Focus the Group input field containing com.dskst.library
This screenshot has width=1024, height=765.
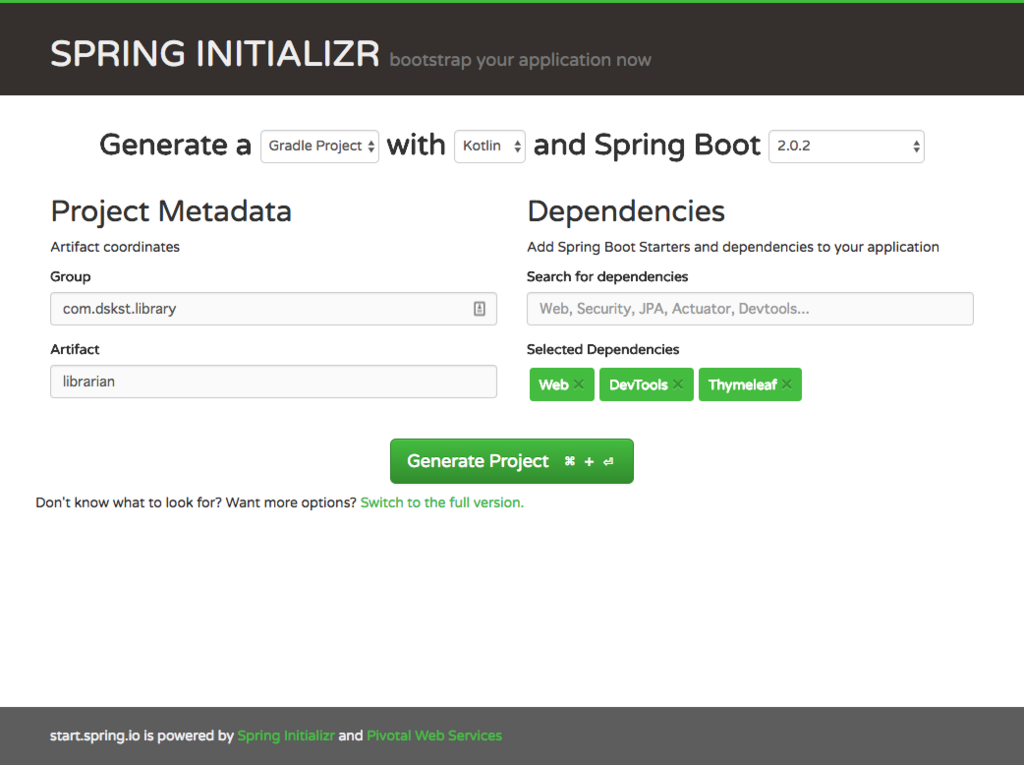click(x=274, y=309)
